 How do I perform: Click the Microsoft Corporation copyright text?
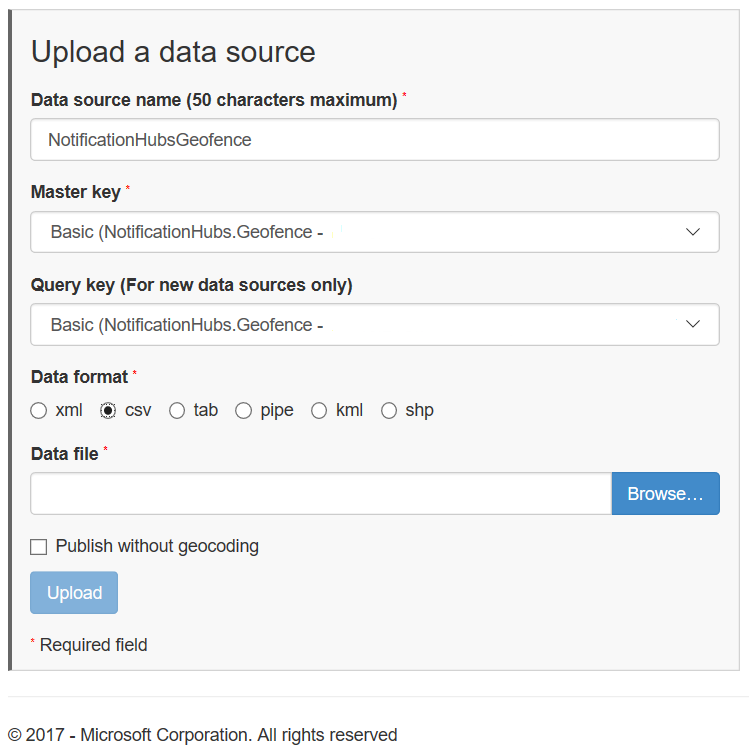tap(203, 735)
